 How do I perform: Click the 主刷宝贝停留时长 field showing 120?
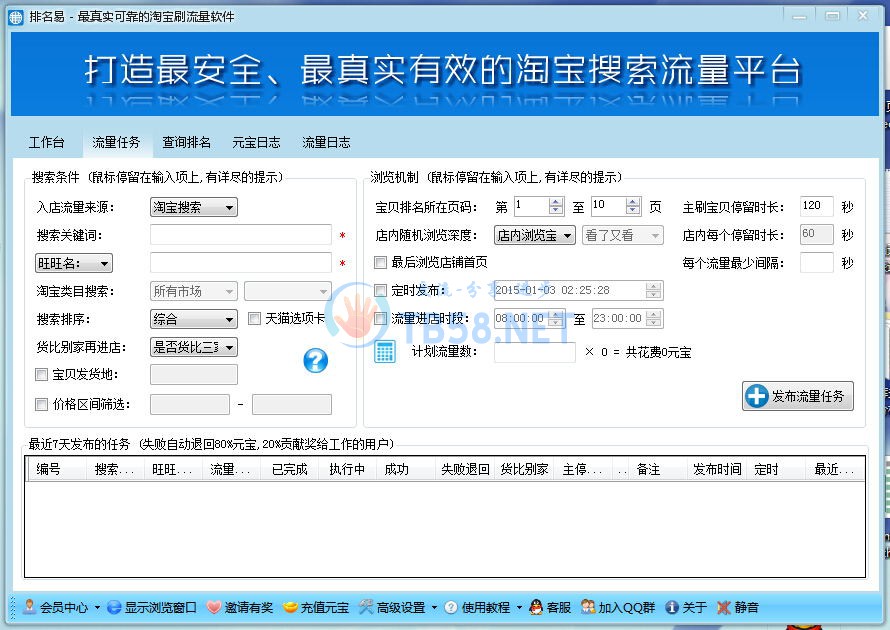pyautogui.click(x=817, y=206)
